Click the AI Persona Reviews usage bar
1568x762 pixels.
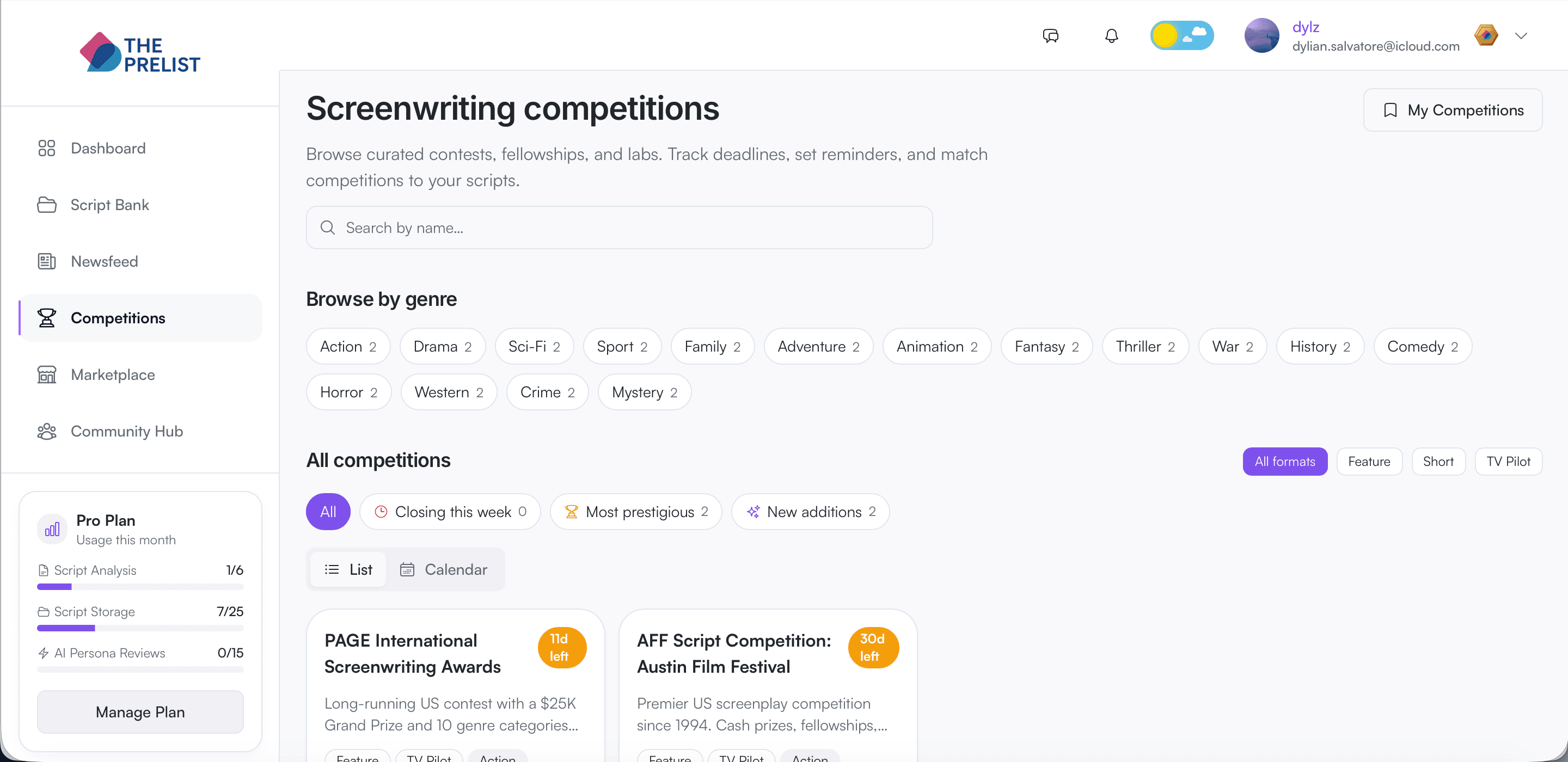click(140, 669)
